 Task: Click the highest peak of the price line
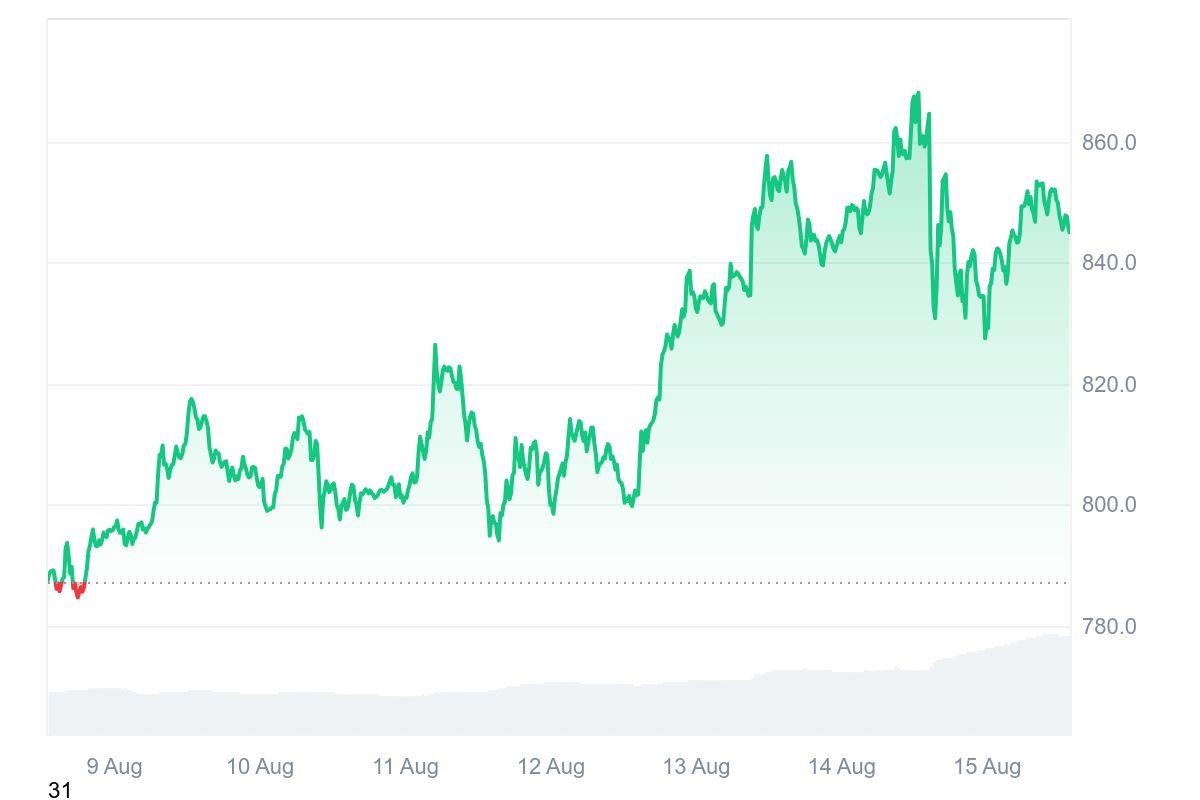(x=917, y=95)
